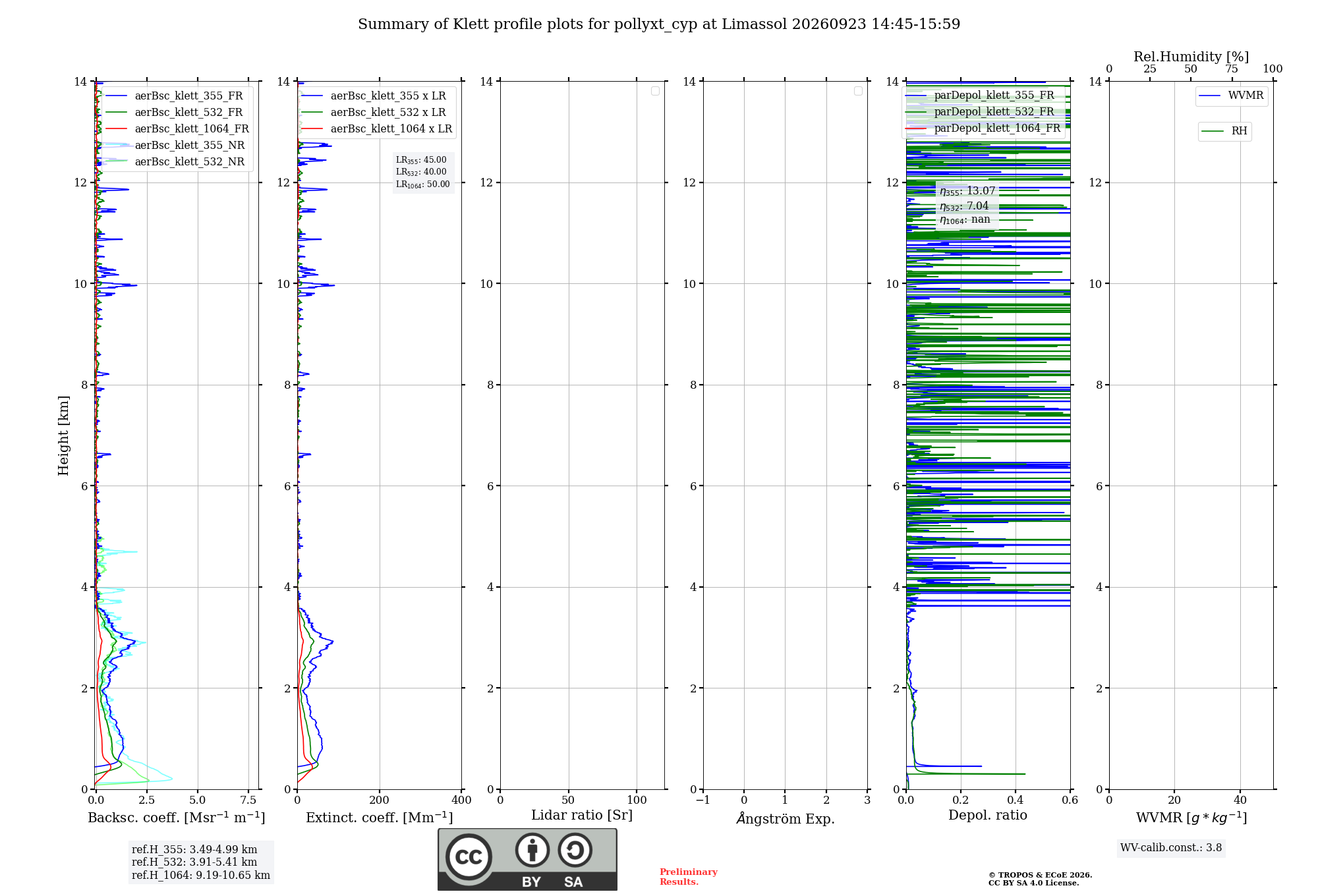
Task: Click legend entry parDepol_klett_1064_FR
Action: coord(983,128)
